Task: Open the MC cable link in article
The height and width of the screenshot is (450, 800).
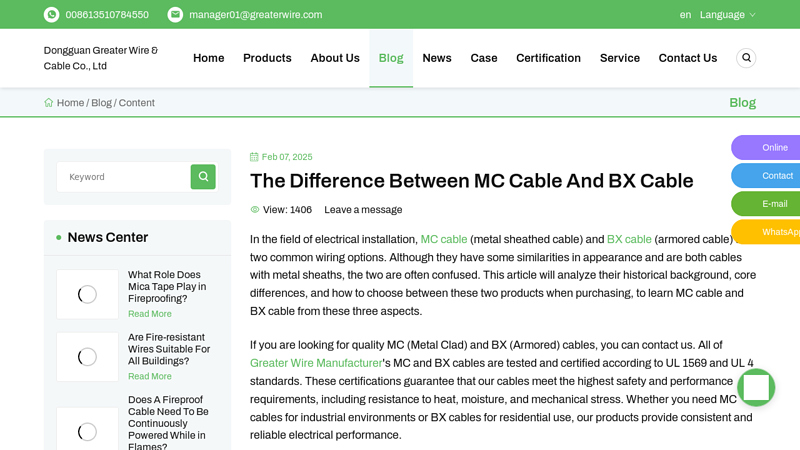Action: [x=444, y=239]
